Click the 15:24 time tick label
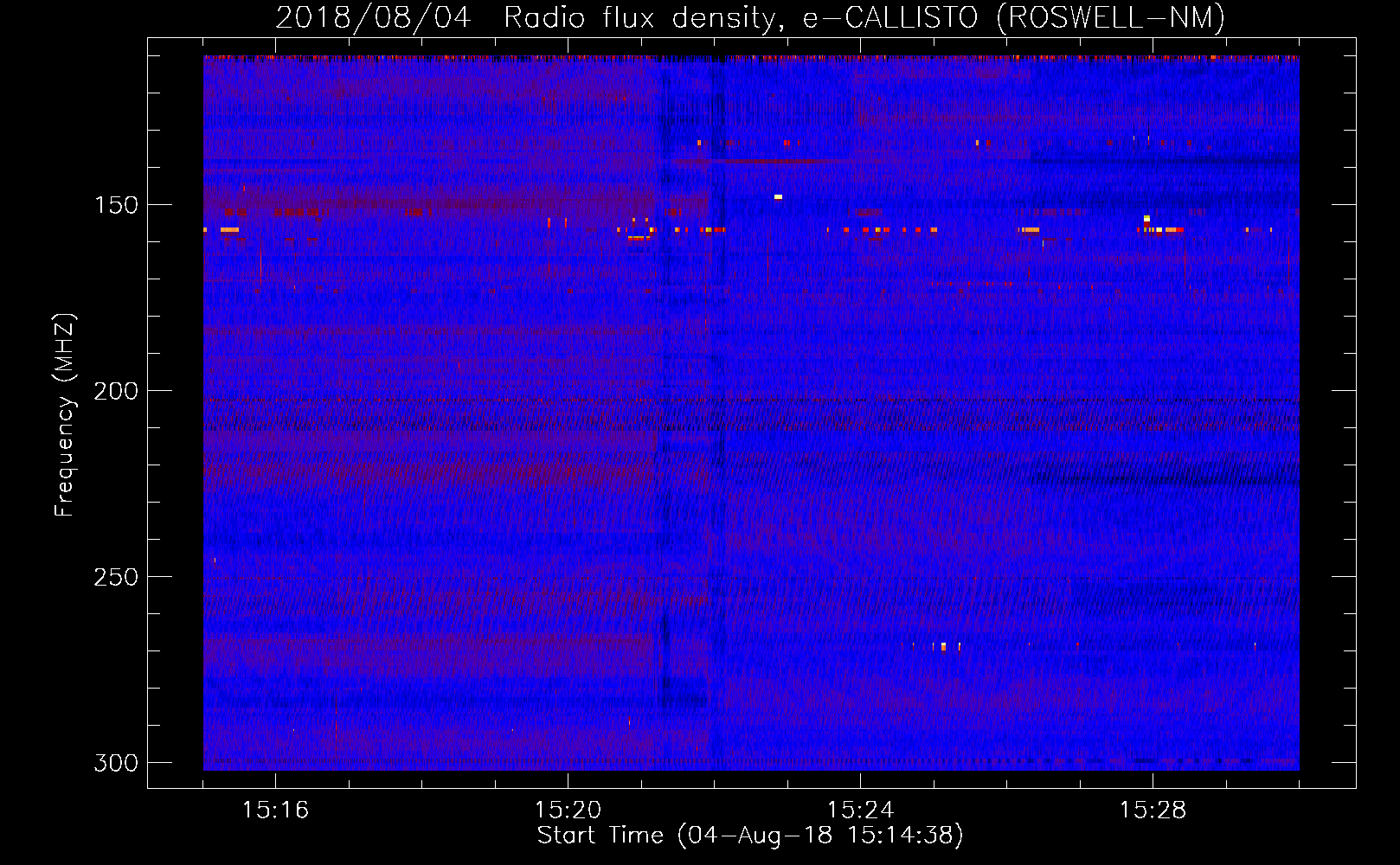 pyautogui.click(x=860, y=811)
